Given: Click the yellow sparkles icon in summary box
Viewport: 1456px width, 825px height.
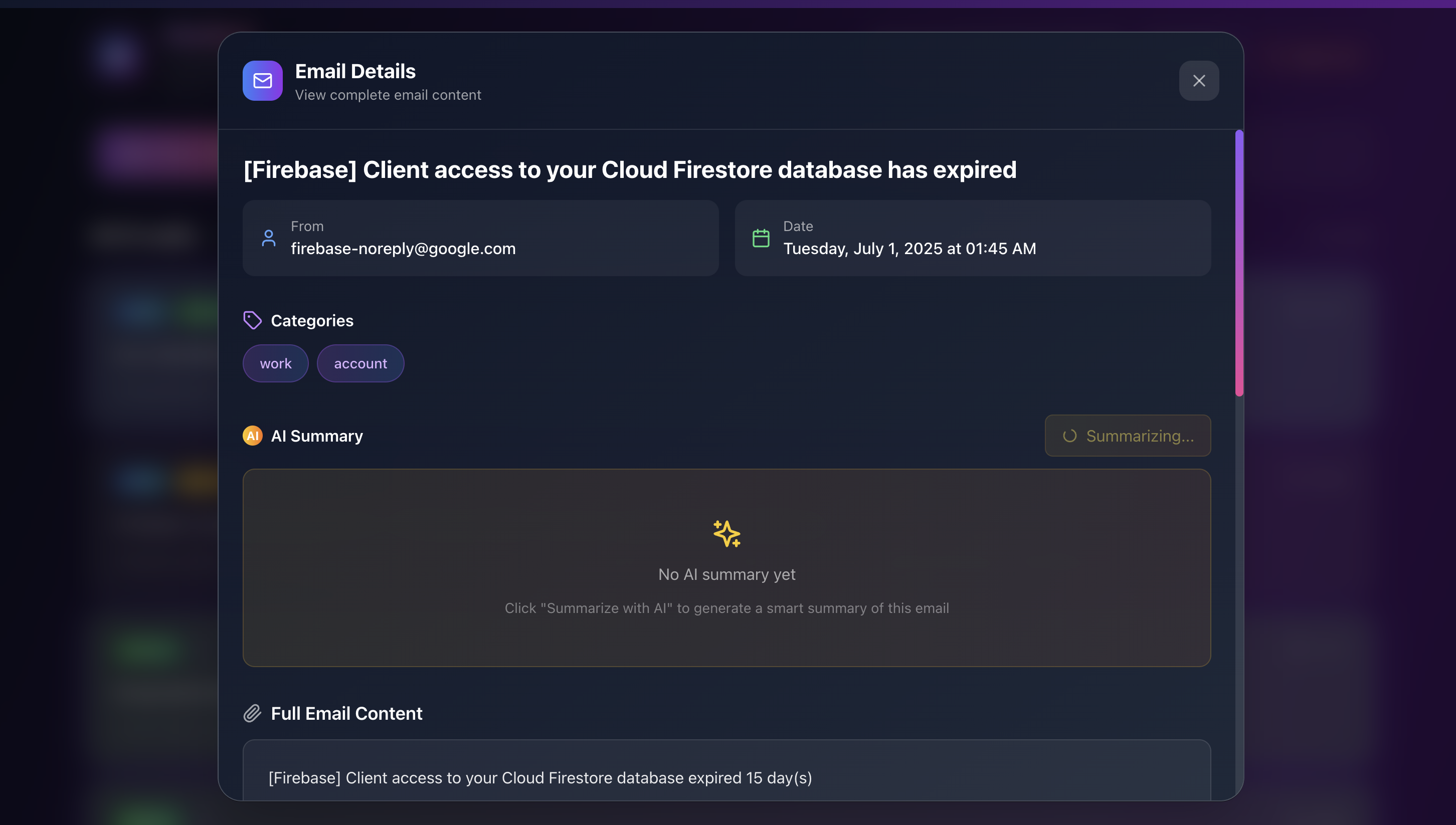Looking at the screenshot, I should pyautogui.click(x=726, y=534).
